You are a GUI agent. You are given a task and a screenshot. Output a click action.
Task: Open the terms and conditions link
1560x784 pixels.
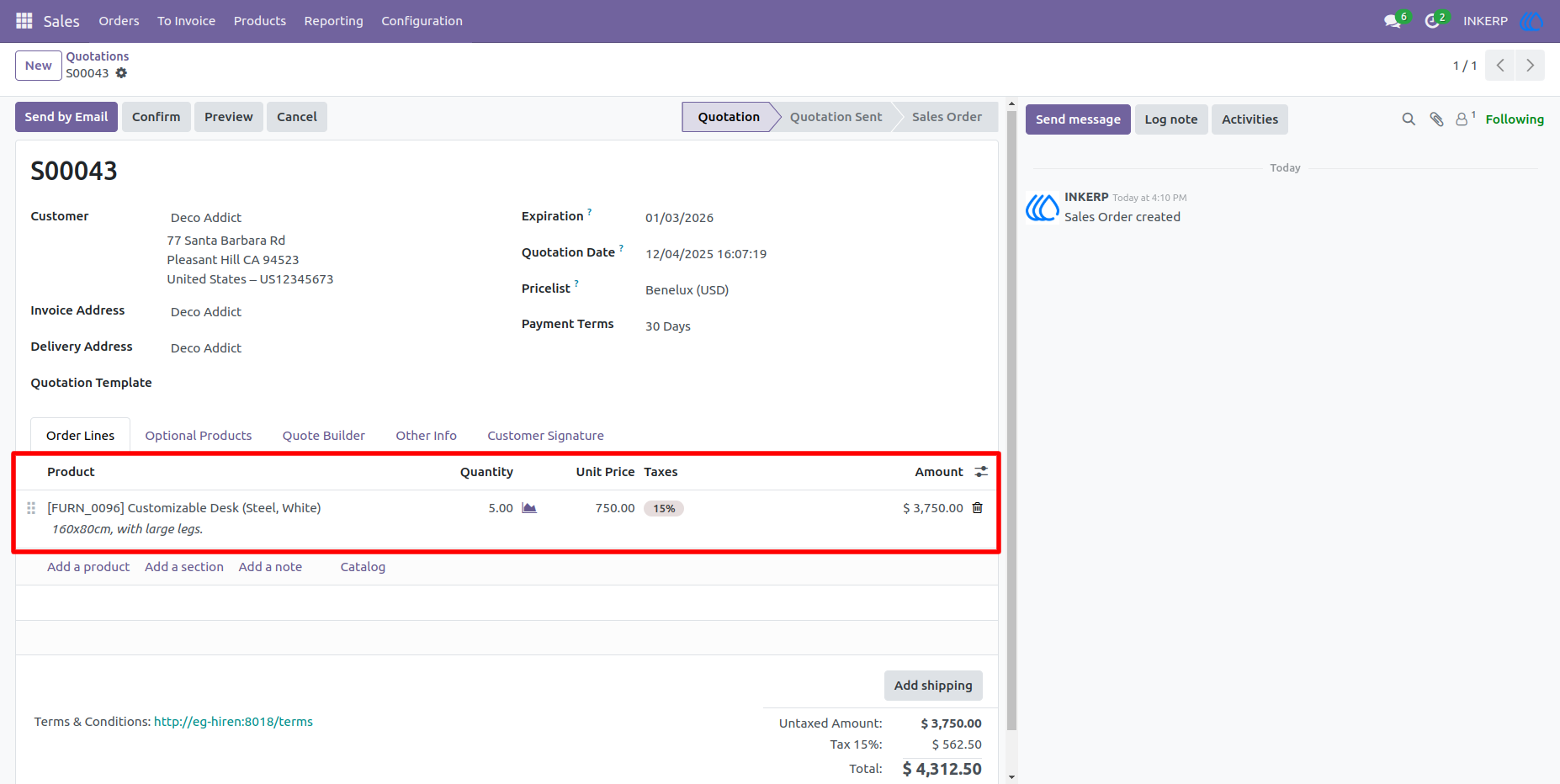pyautogui.click(x=233, y=722)
